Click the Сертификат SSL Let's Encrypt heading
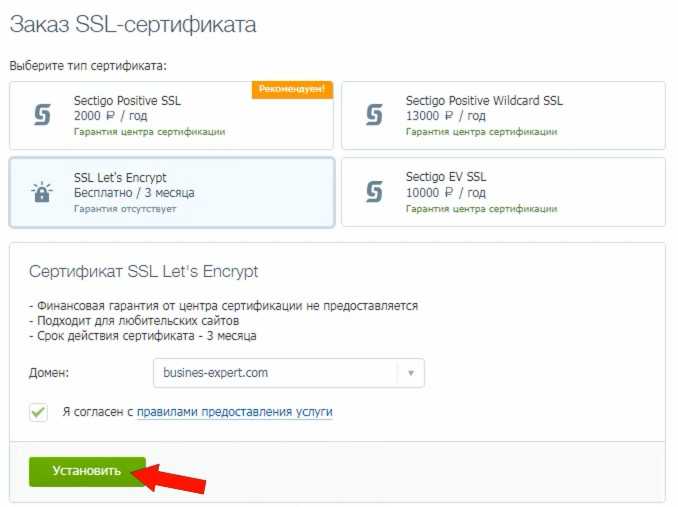 coord(144,271)
